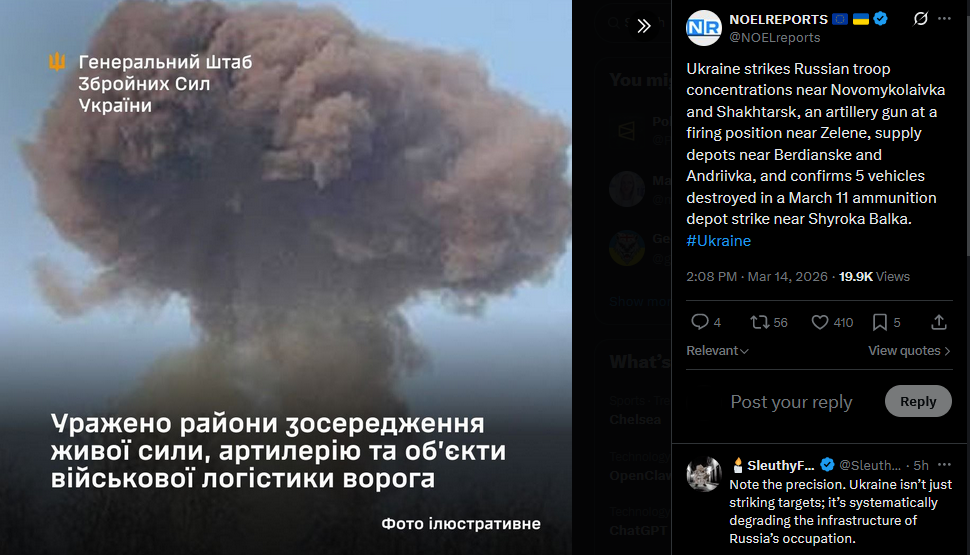This screenshot has height=555, width=970.
Task: Share the post via the upload icon
Action: click(938, 322)
